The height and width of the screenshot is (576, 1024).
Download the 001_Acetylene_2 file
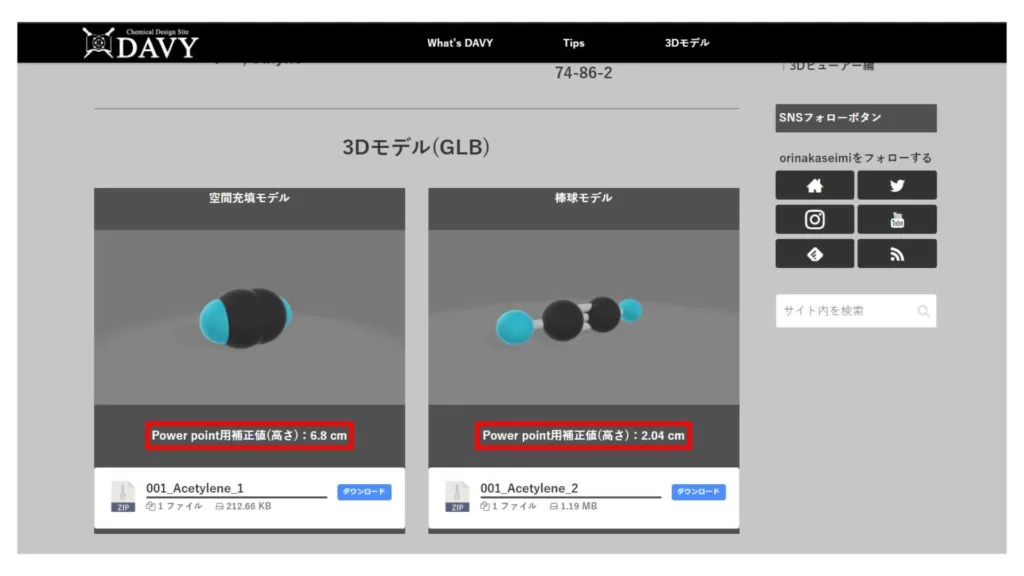coord(698,492)
